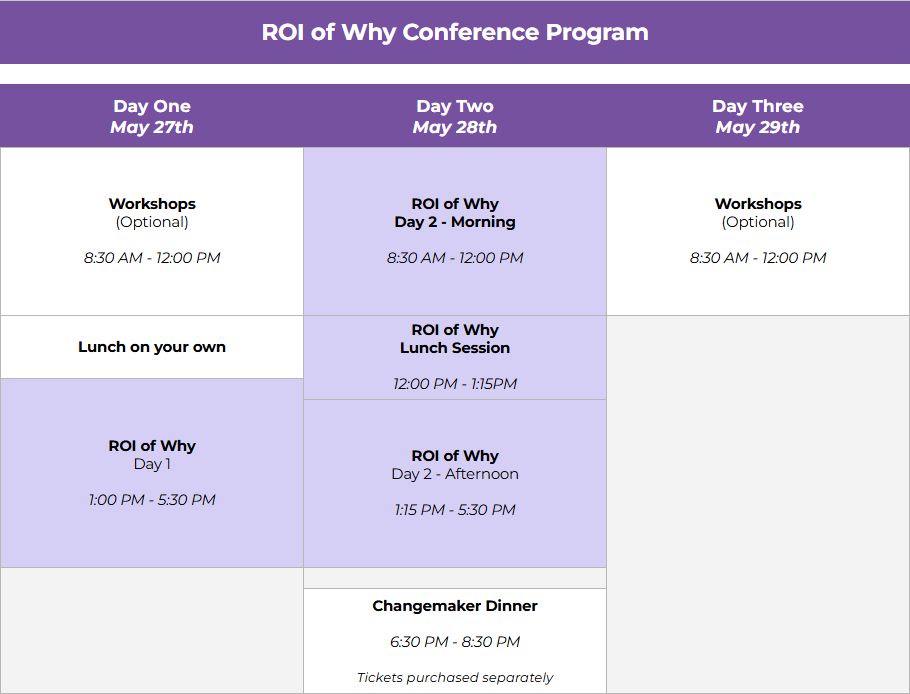910x694 pixels.
Task: Select the Day One May 27th header
Action: point(152,116)
